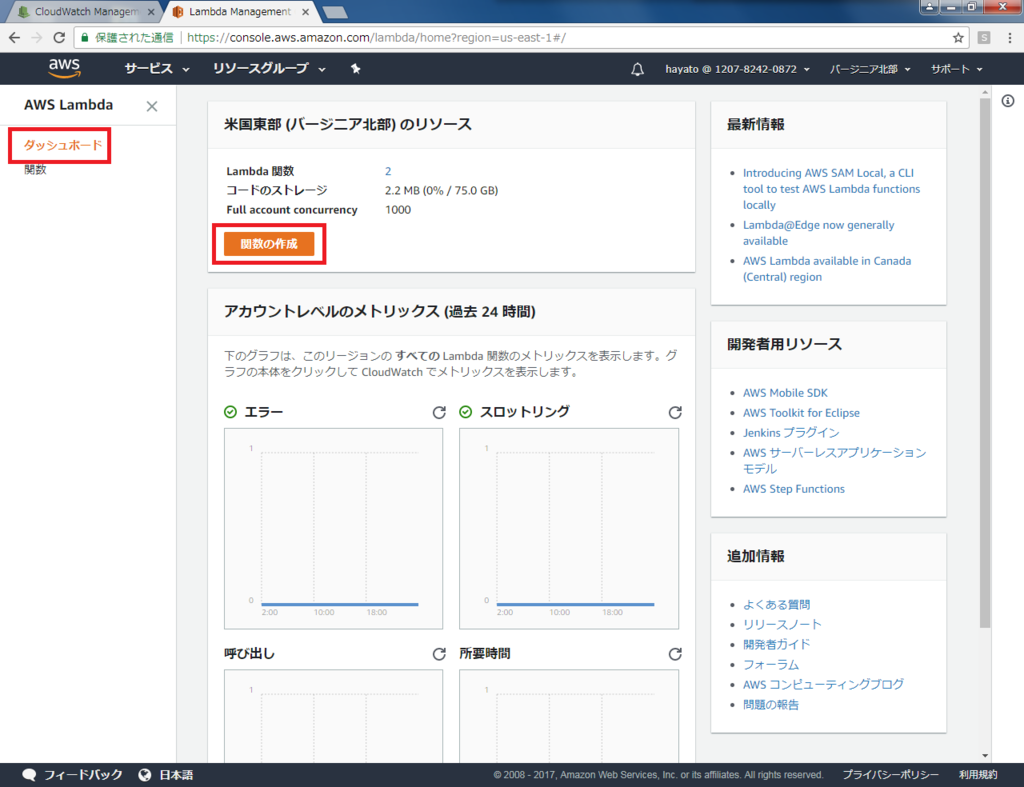Click the エラー graph body

[x=333, y=528]
